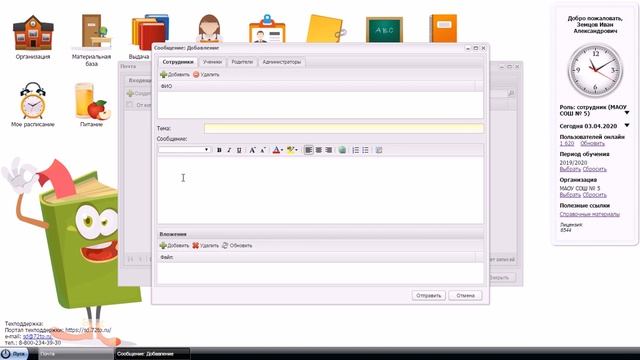Insert hyperlink with the globe icon
Viewport: 640px width, 360px height.
click(342, 150)
